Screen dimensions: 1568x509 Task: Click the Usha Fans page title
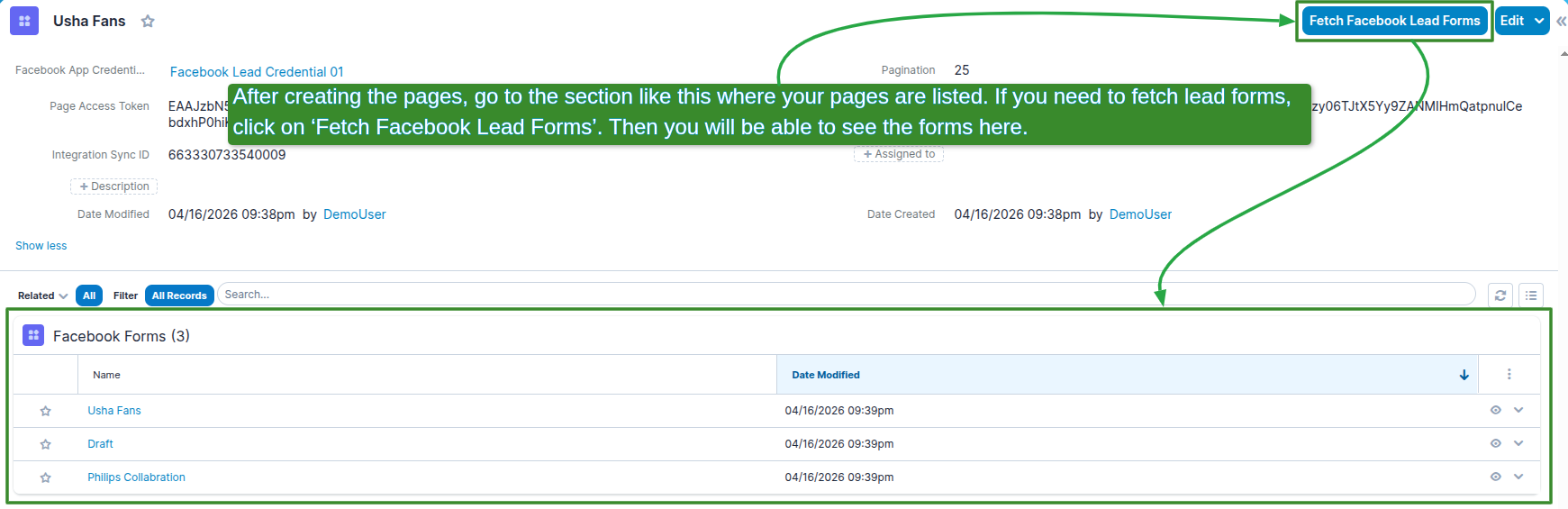click(x=89, y=21)
